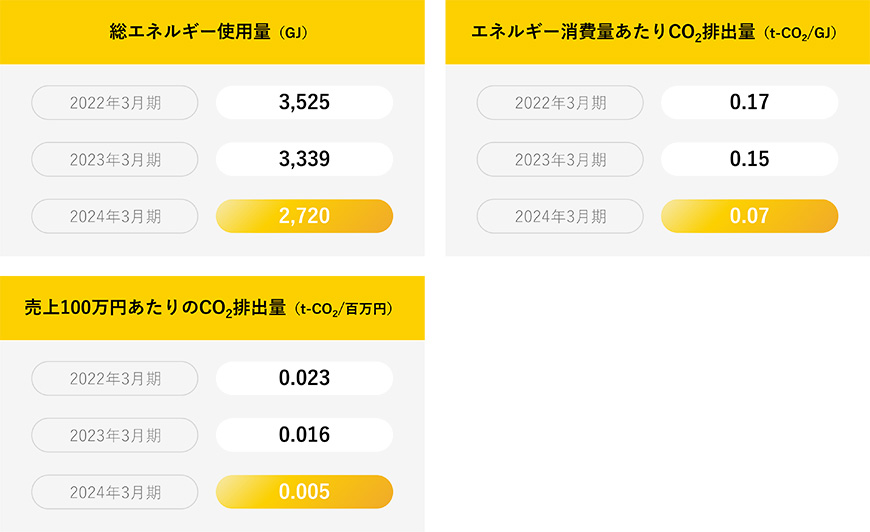Viewport: 870px width, 532px height.
Task: Click the highlighted 2,720 value
Action: coord(304,216)
